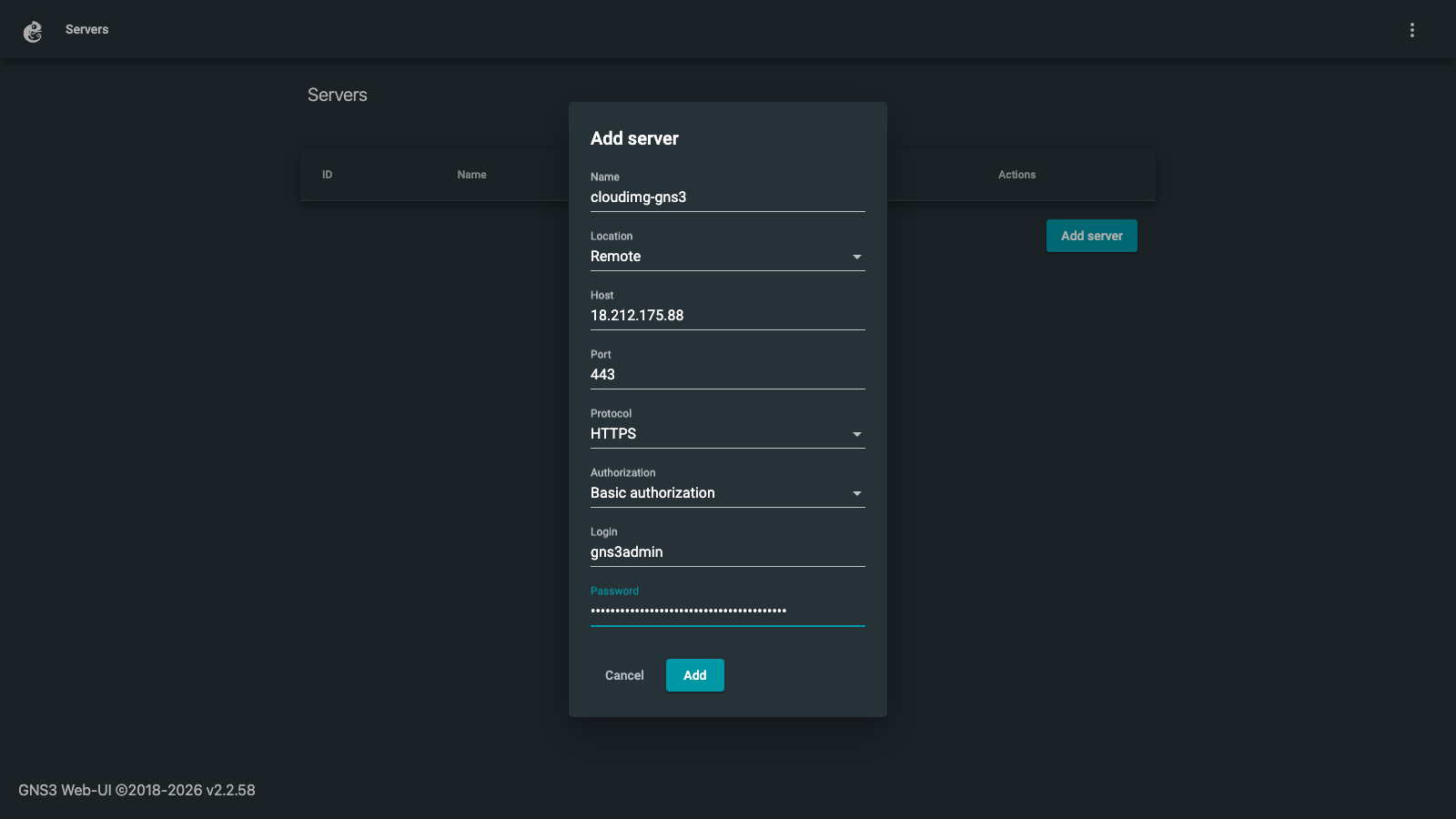Open the three-dot options menu

[1412, 30]
